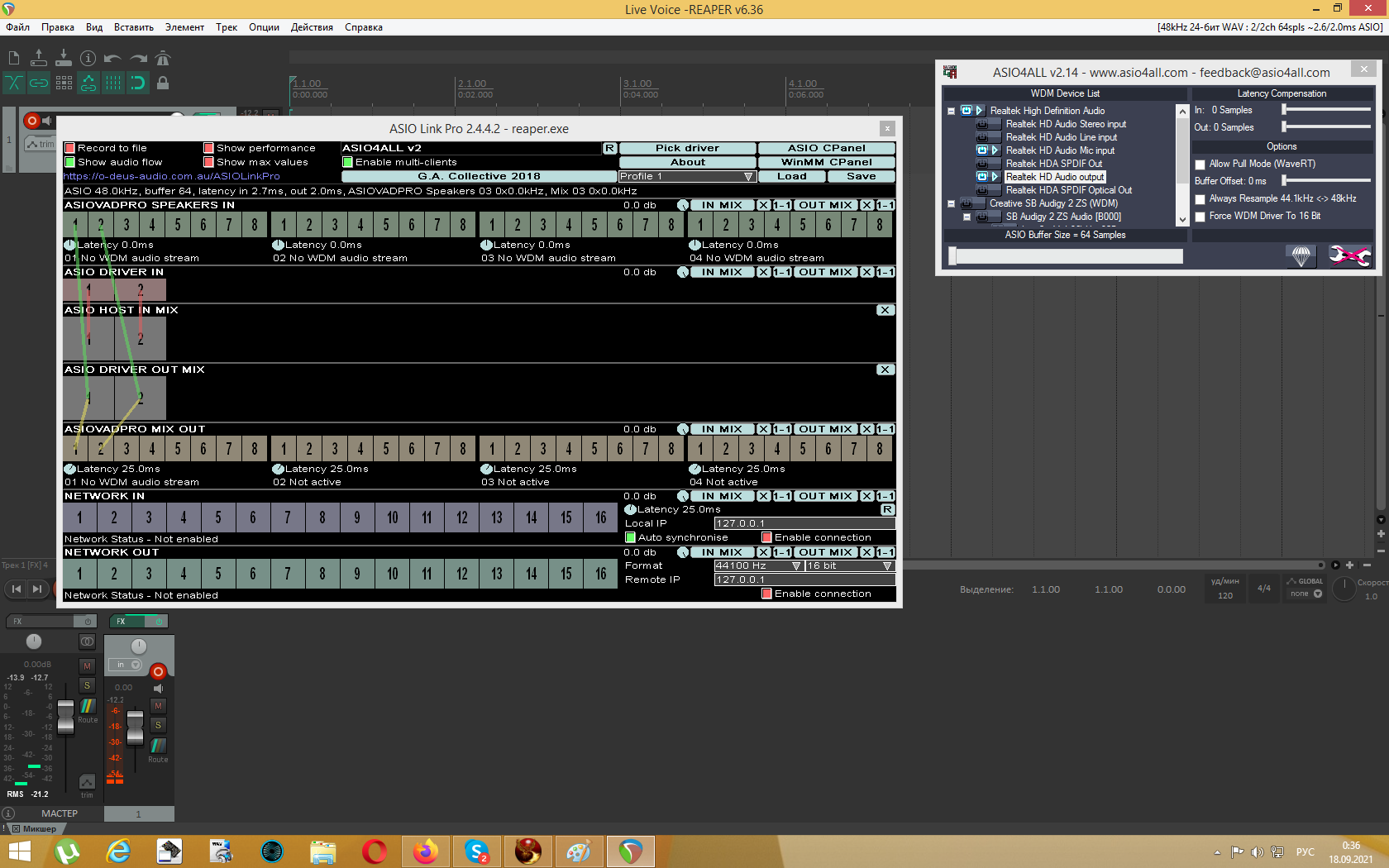1389x868 pixels.
Task: Click the Save profile button
Action: click(862, 177)
